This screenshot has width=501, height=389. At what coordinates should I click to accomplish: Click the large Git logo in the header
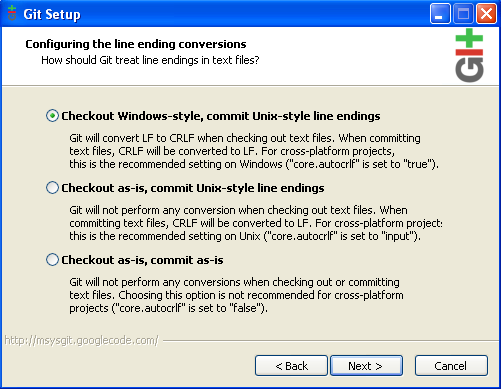point(469,55)
